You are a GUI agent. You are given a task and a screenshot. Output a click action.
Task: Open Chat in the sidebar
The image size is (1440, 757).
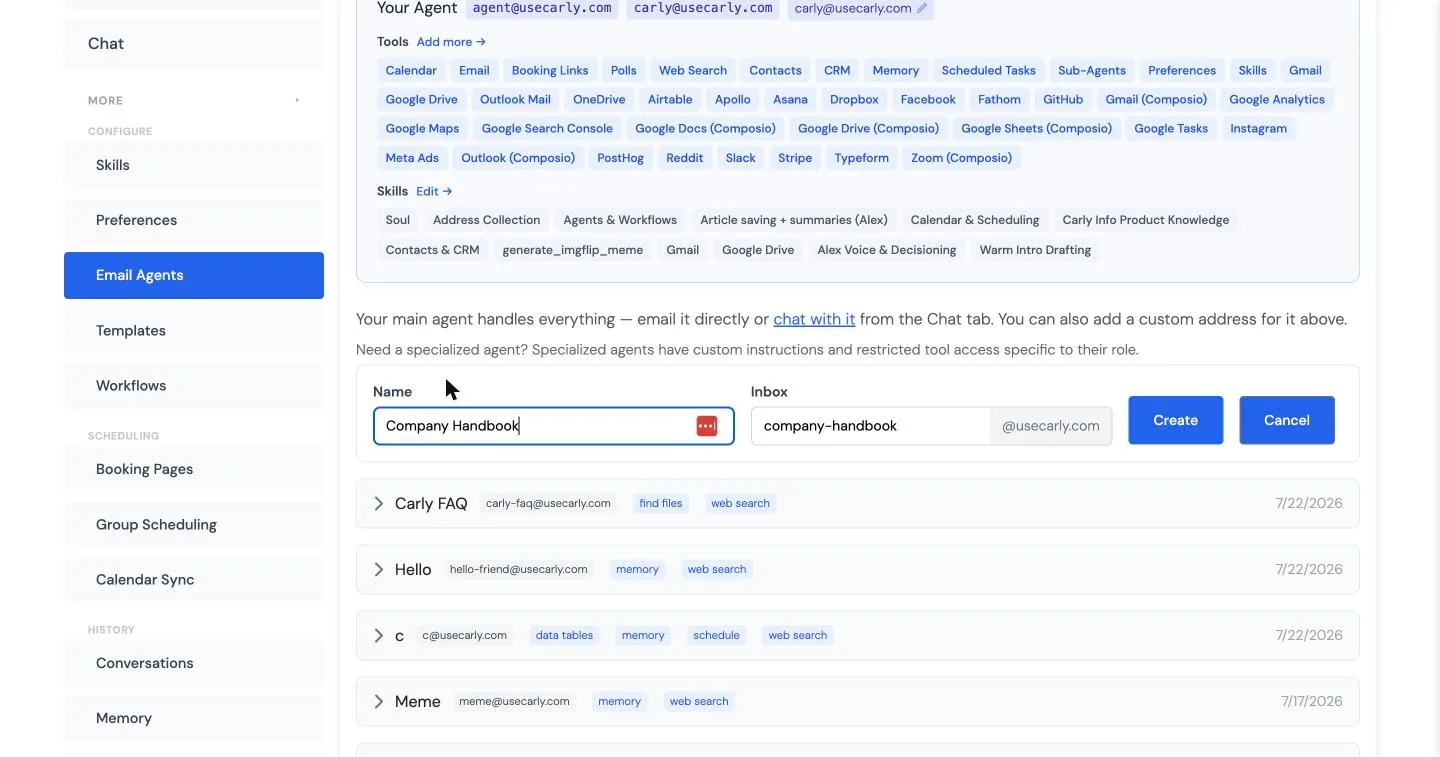(194, 43)
